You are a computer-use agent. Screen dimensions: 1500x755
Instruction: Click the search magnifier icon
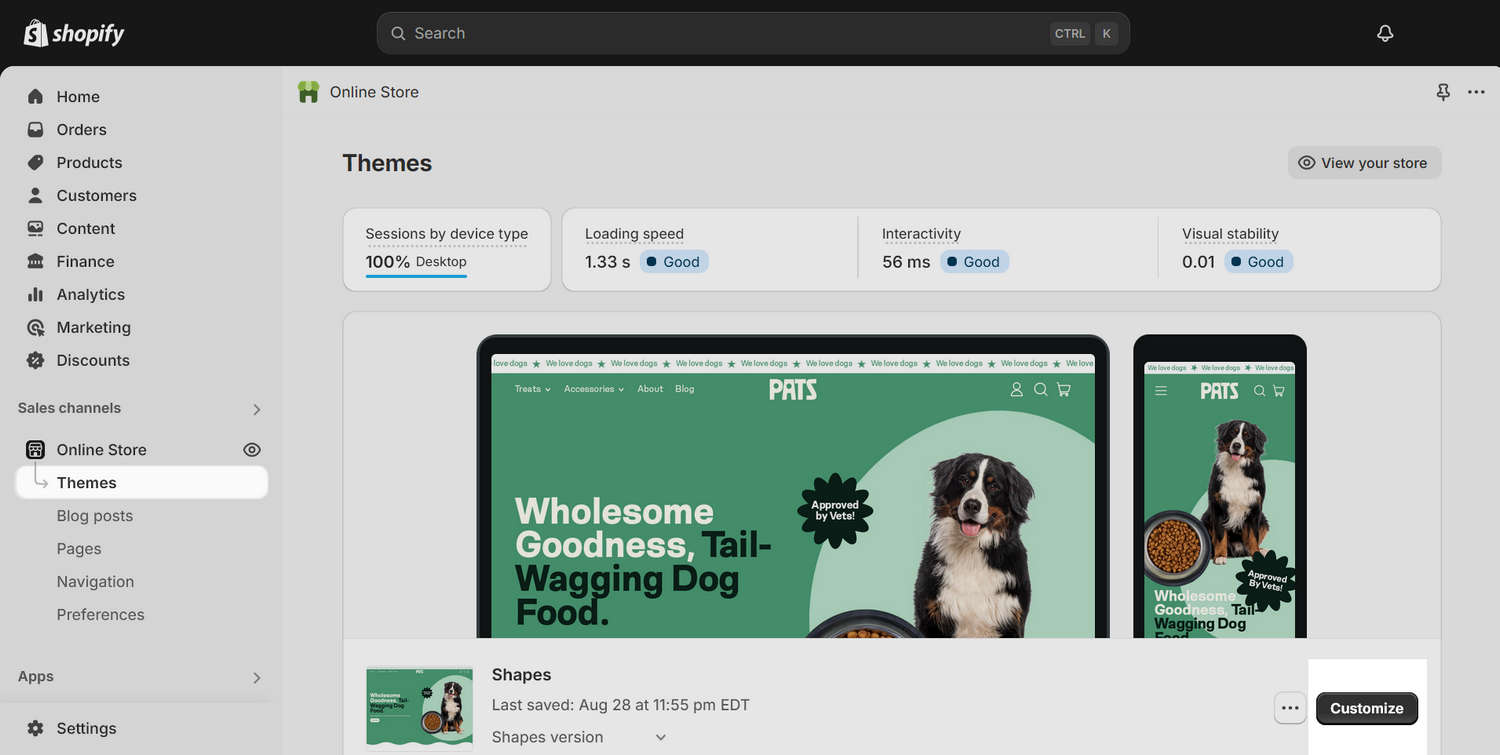pyautogui.click(x=398, y=33)
